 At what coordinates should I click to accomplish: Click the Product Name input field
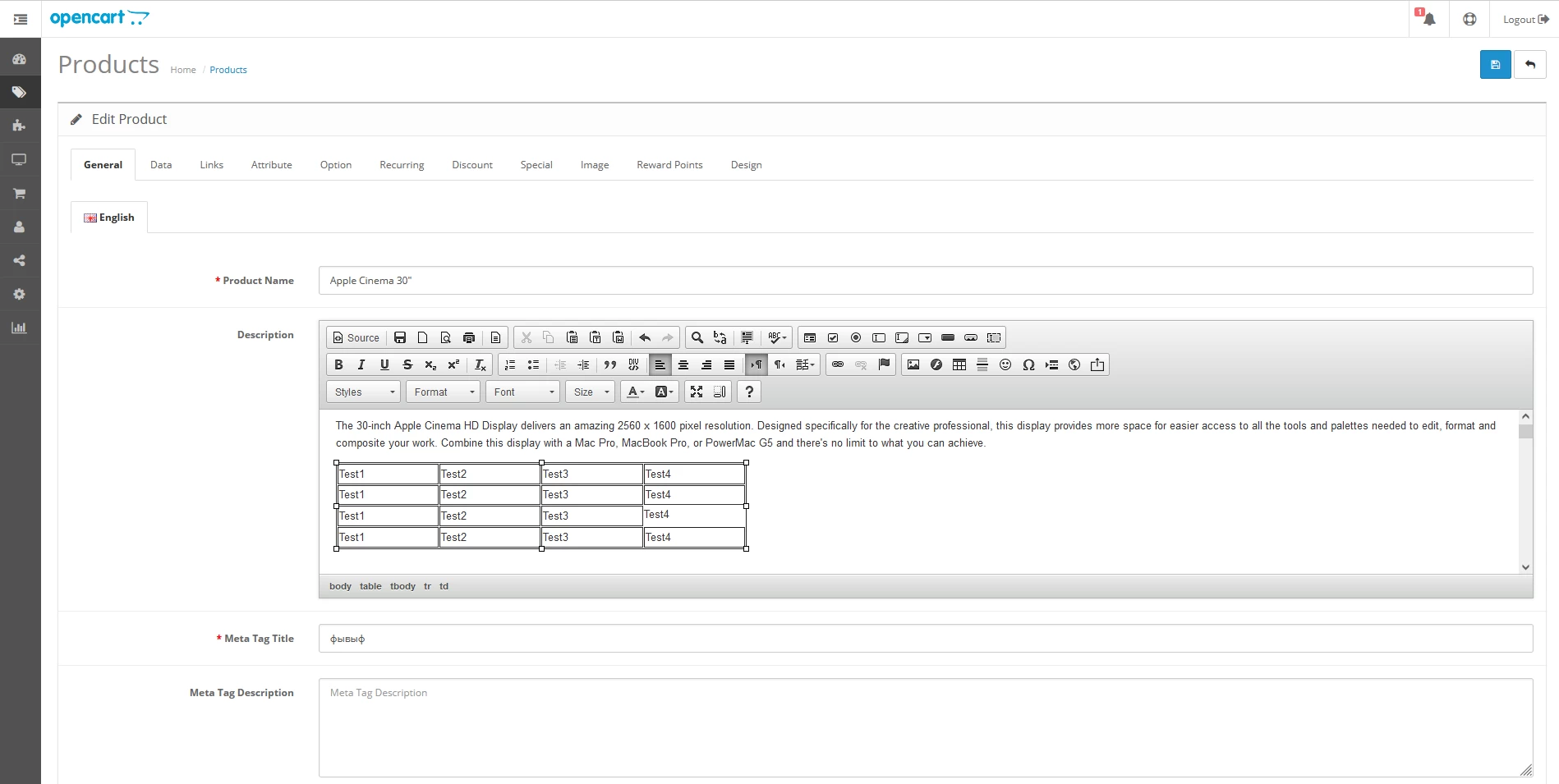tap(926, 281)
